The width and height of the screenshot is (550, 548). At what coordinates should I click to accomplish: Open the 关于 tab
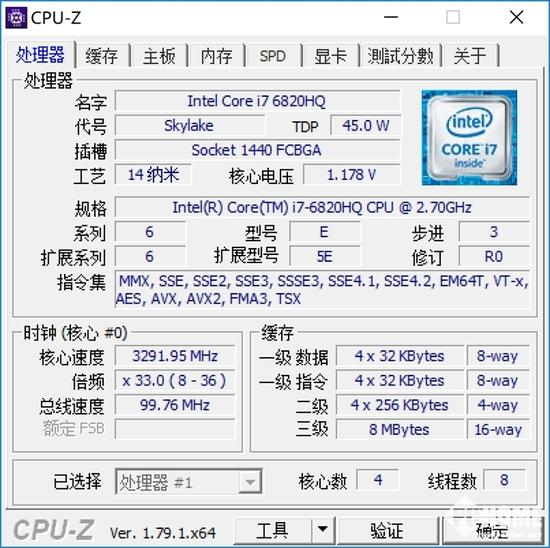point(471,56)
